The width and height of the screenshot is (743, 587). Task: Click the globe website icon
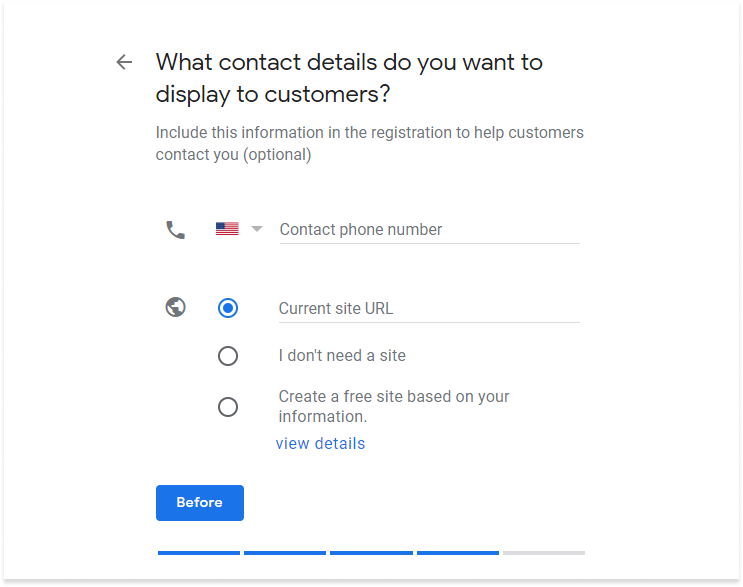point(176,308)
